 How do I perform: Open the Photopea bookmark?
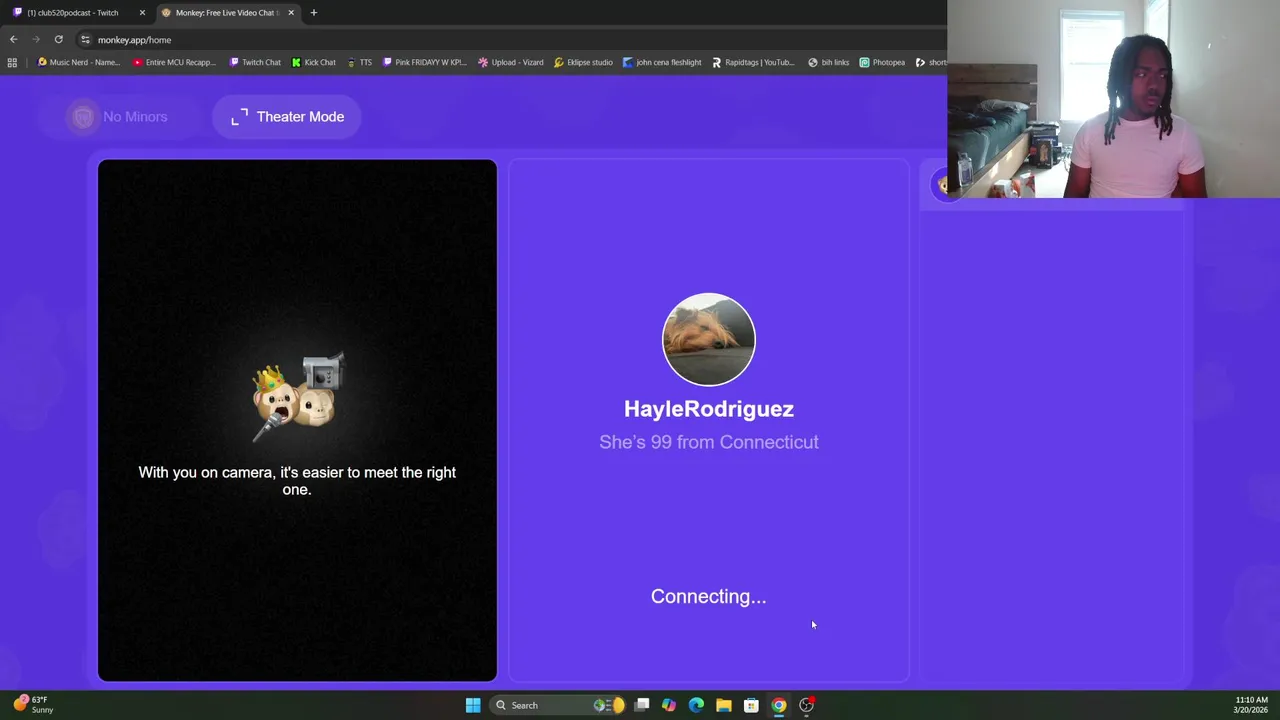(x=882, y=62)
